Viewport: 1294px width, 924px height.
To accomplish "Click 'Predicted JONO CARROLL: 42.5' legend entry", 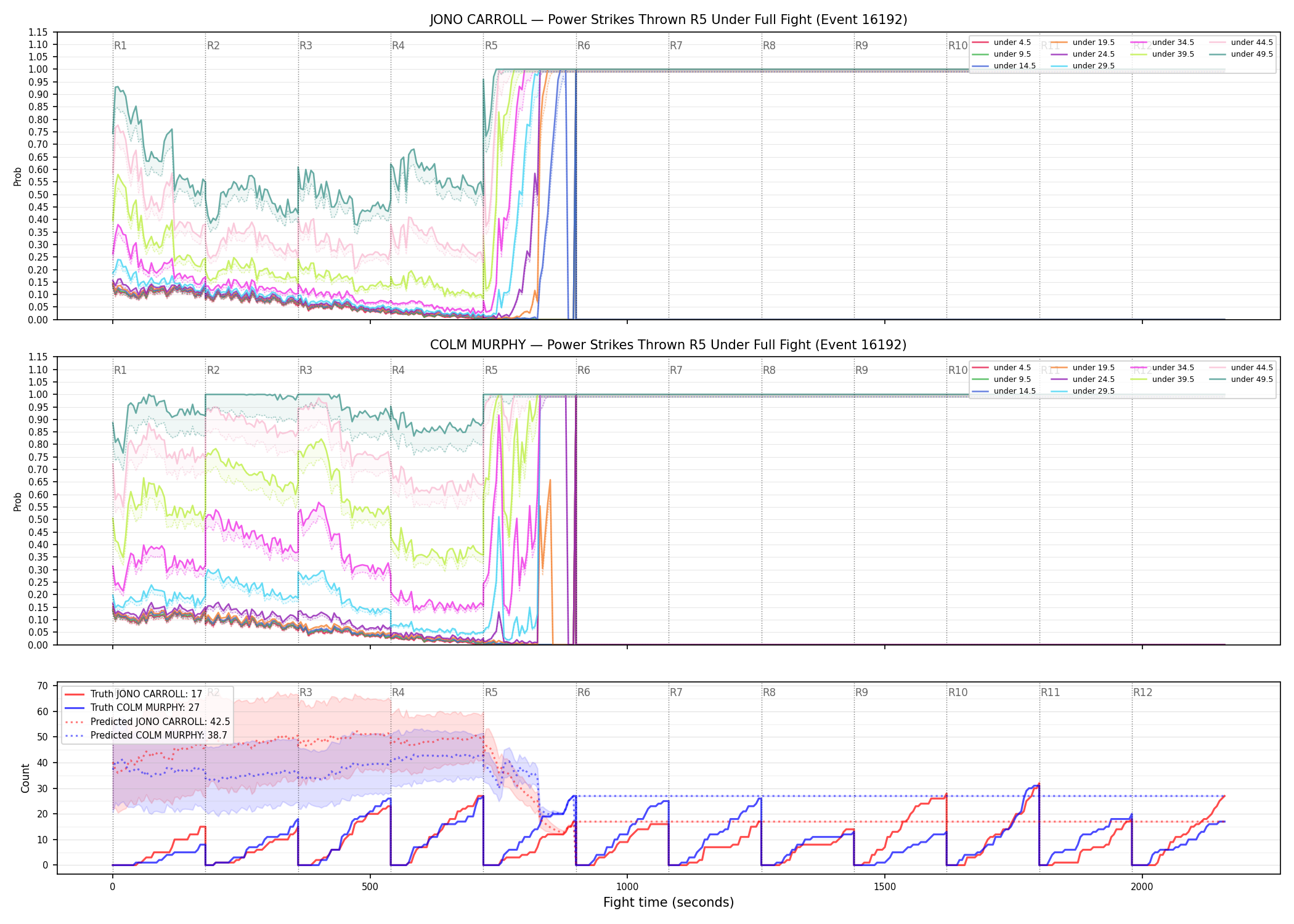I will tap(148, 722).
